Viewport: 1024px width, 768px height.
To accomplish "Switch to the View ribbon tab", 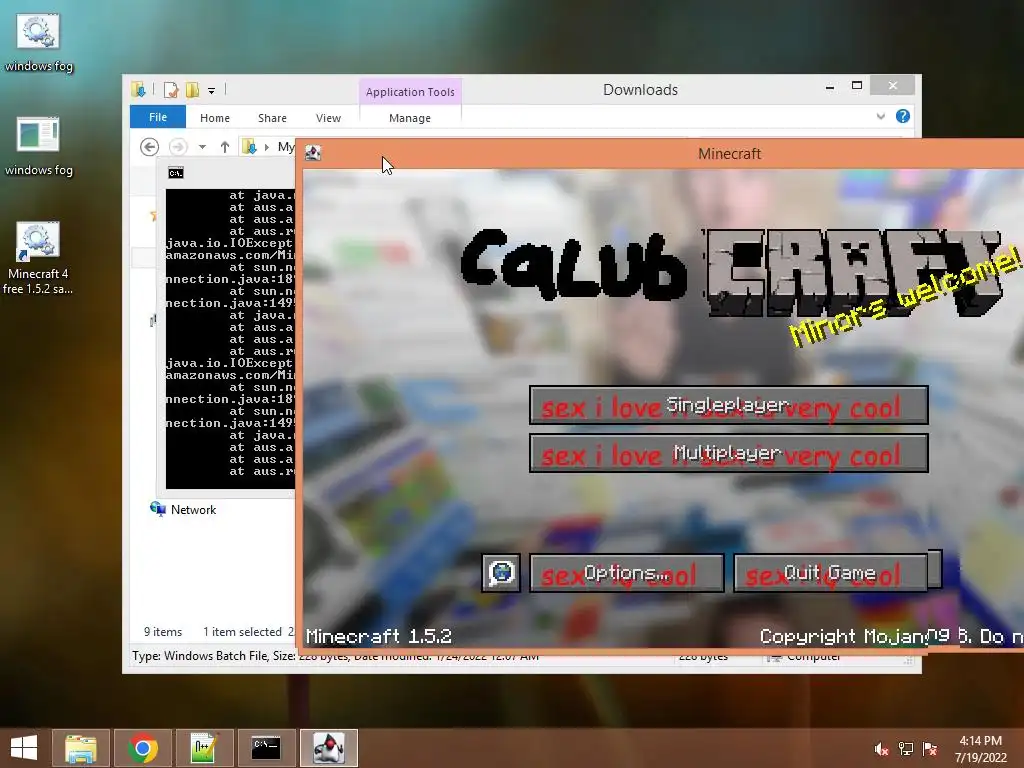I will [x=328, y=118].
